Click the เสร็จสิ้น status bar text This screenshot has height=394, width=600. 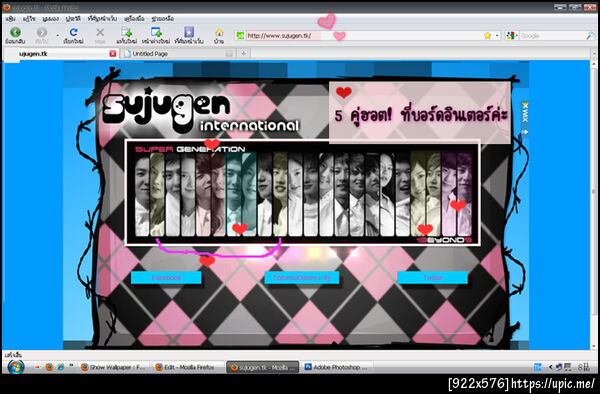[14, 355]
